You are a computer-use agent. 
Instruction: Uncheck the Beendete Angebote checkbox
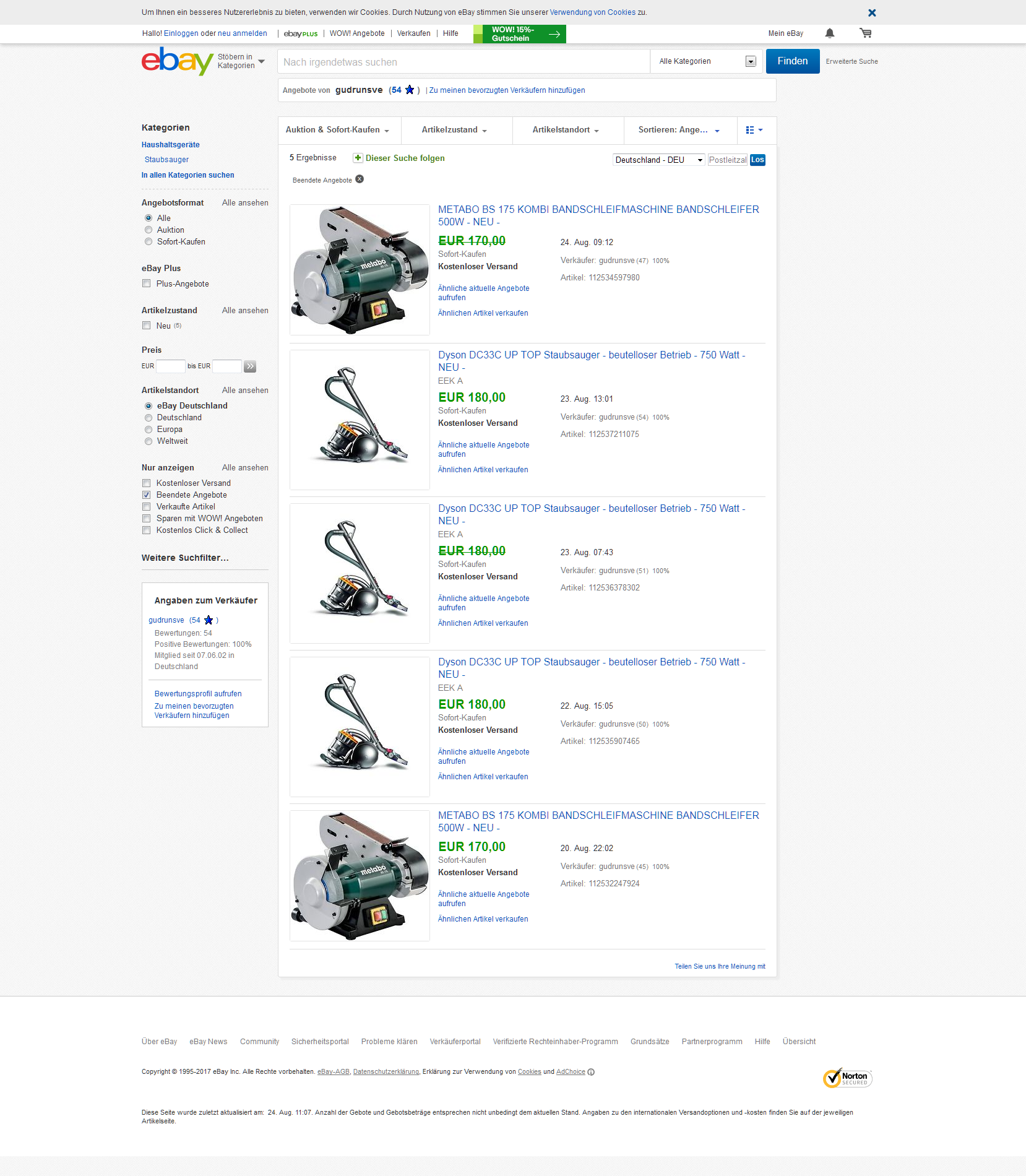point(147,495)
